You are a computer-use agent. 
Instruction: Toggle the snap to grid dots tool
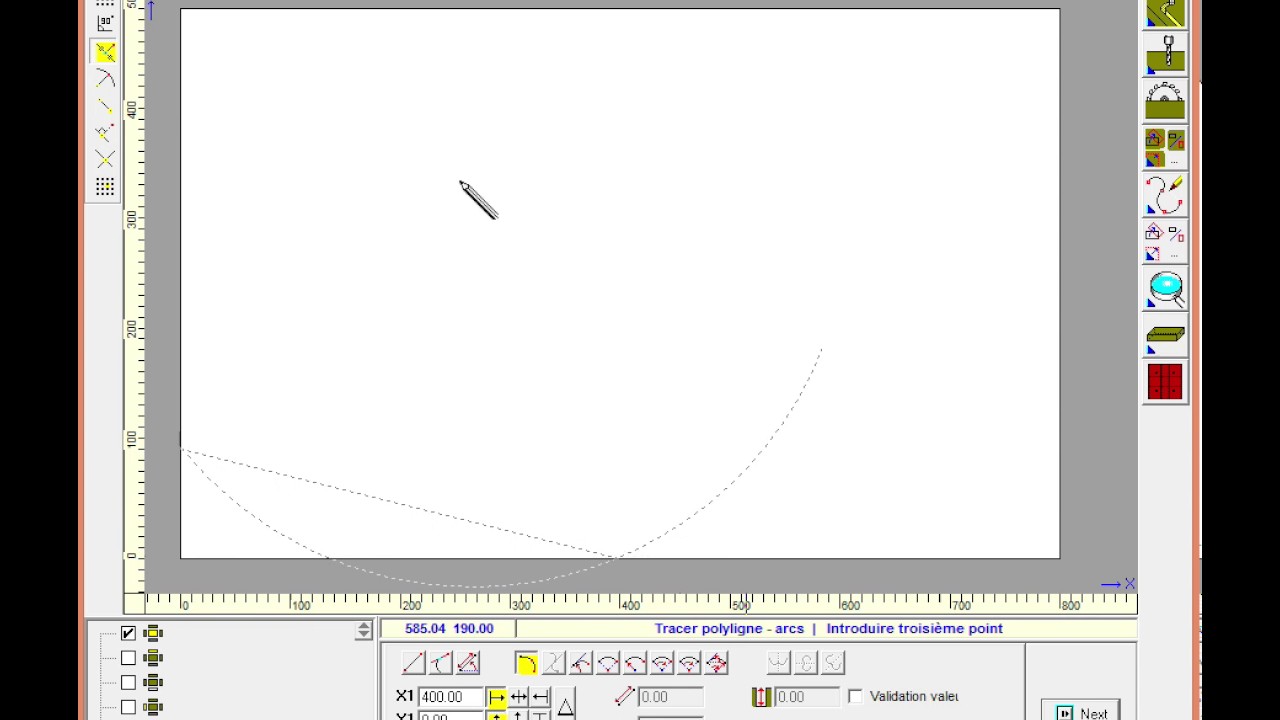point(105,187)
